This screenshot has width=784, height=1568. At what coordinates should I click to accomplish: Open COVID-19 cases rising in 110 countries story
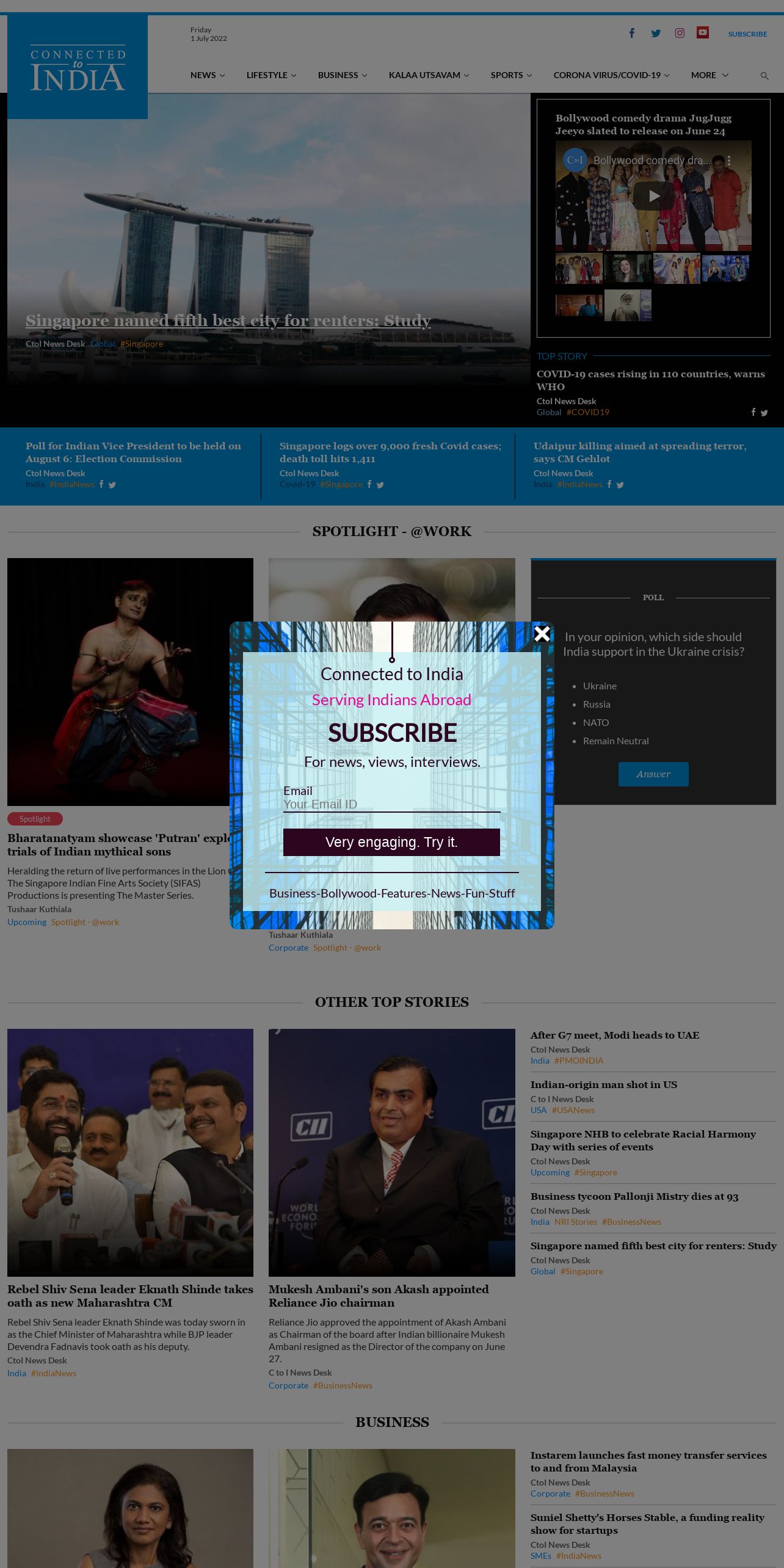pos(651,380)
